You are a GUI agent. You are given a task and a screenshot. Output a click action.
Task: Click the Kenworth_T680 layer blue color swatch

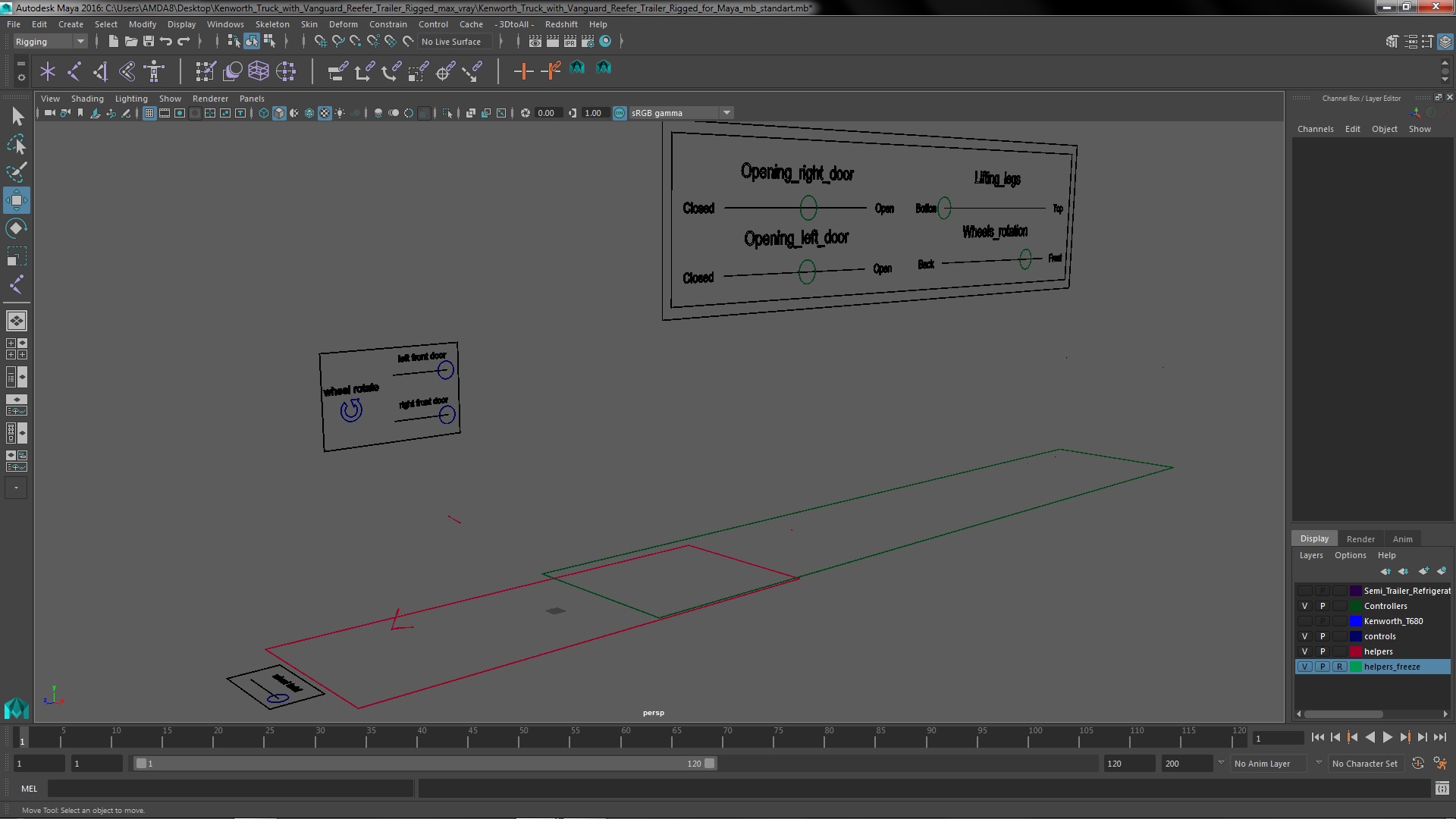point(1355,621)
